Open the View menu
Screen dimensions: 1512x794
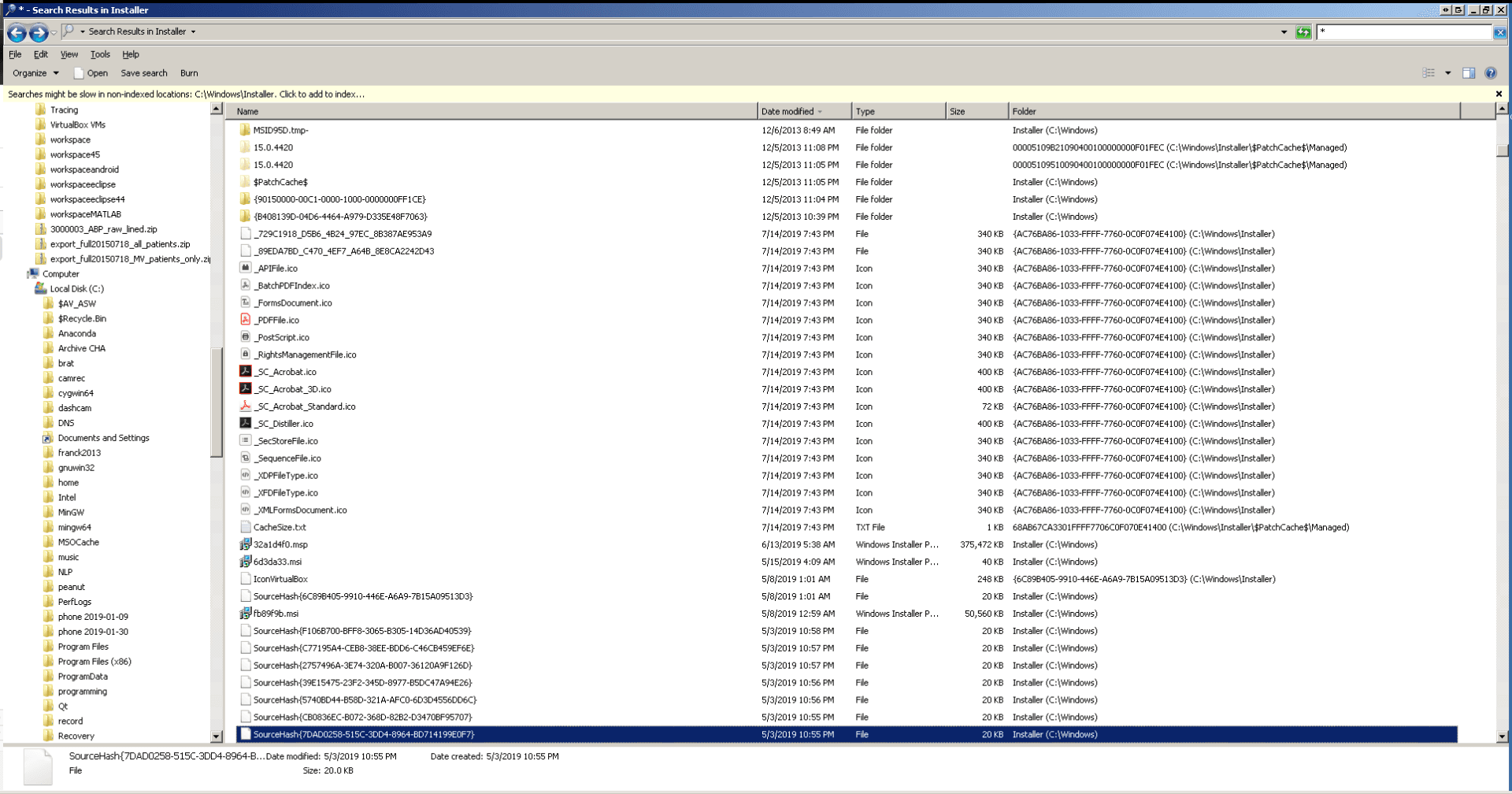pos(69,54)
